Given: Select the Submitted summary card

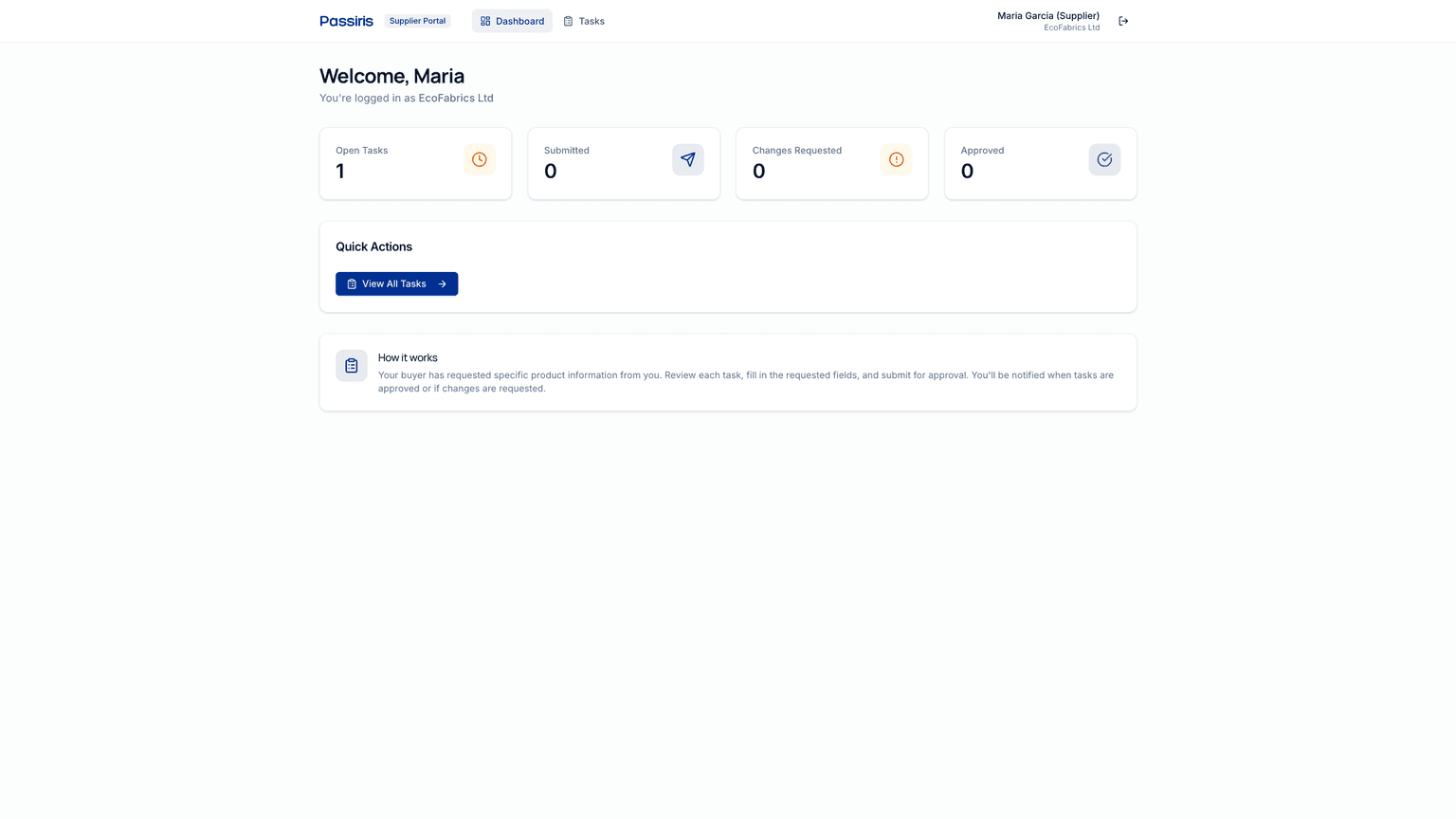Looking at the screenshot, I should [x=624, y=163].
